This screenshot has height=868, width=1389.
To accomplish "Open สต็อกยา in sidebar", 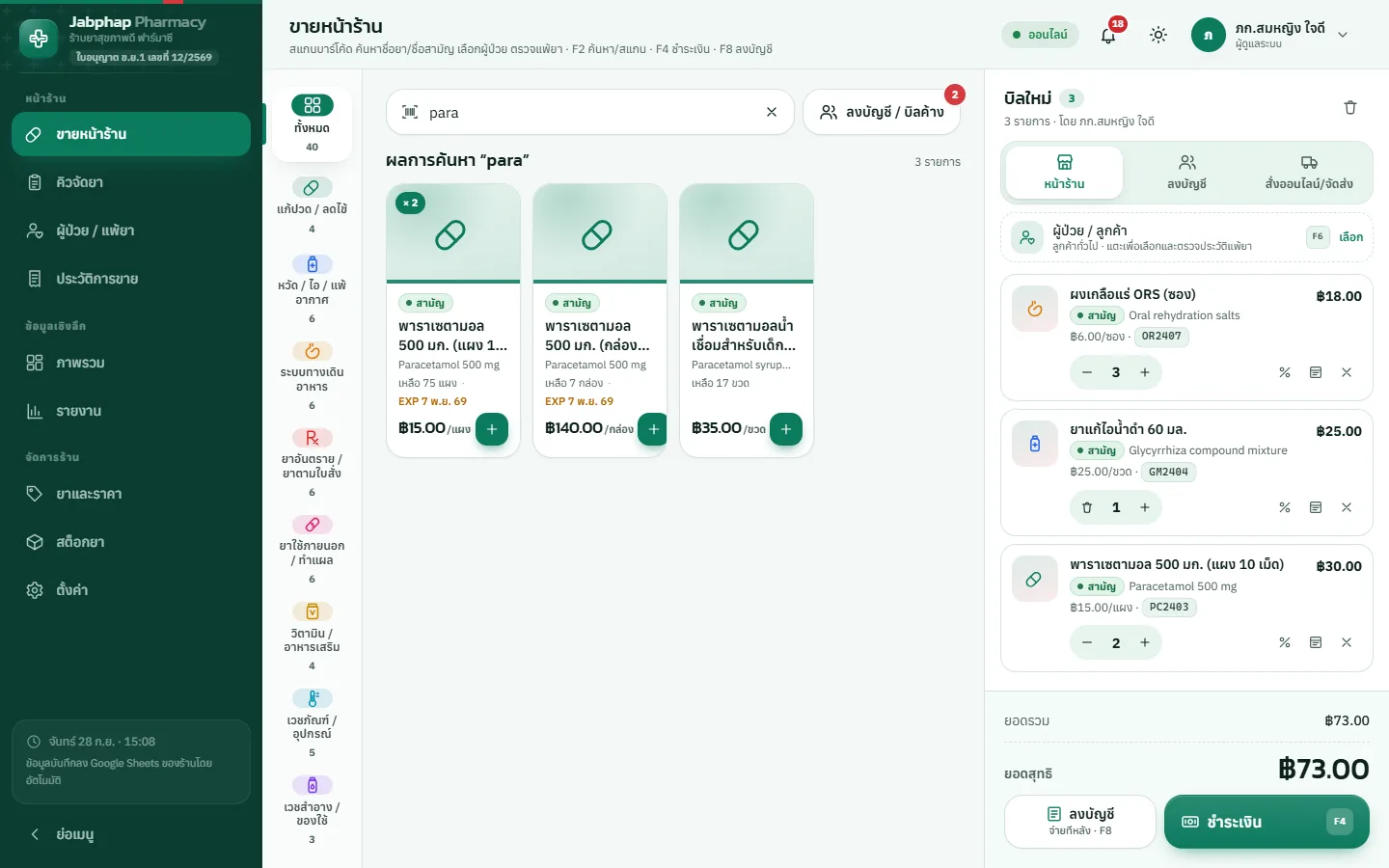I will (x=131, y=542).
